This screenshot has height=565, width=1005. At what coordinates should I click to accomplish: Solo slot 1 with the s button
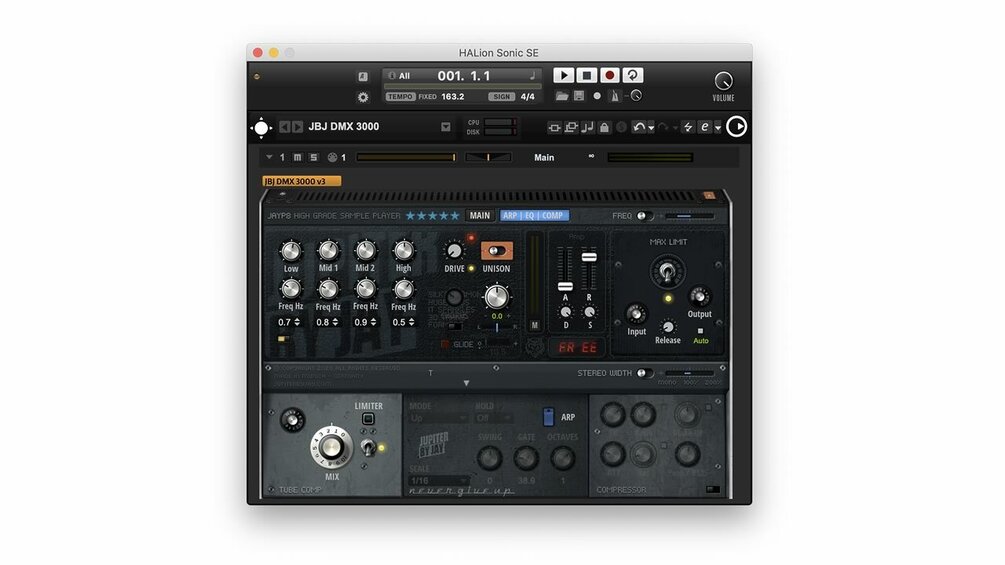313,157
